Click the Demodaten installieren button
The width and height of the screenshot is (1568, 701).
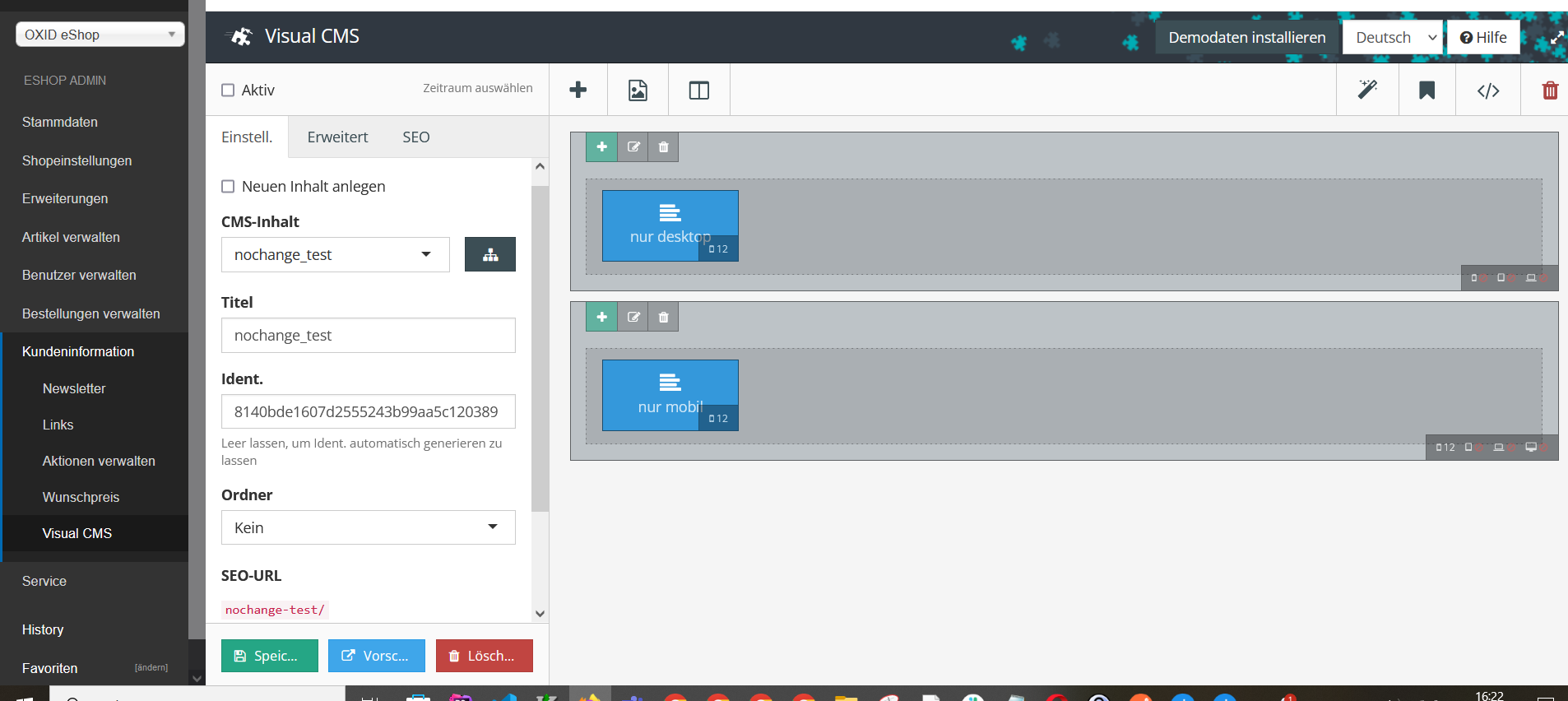pos(1246,37)
